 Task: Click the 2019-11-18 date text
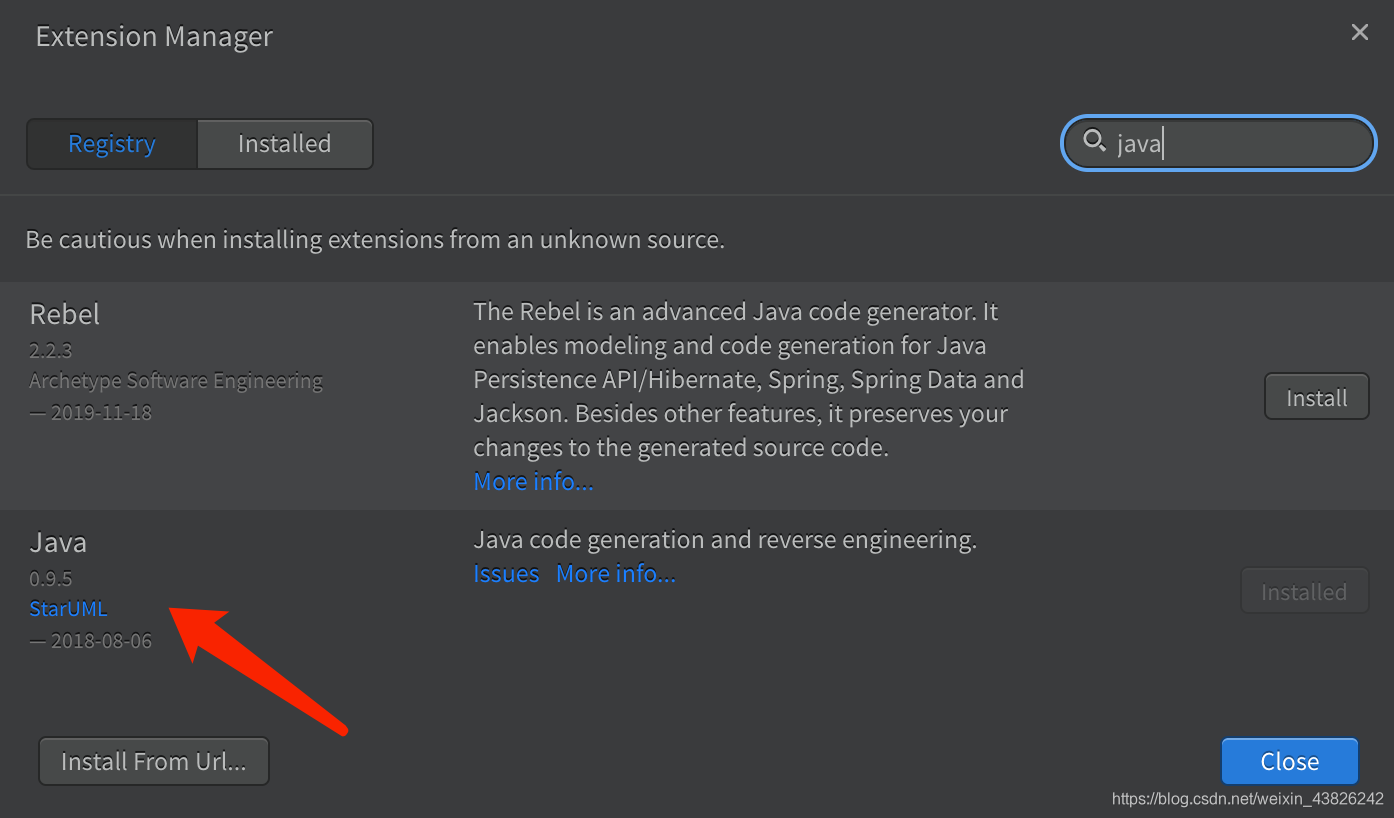click(x=91, y=412)
